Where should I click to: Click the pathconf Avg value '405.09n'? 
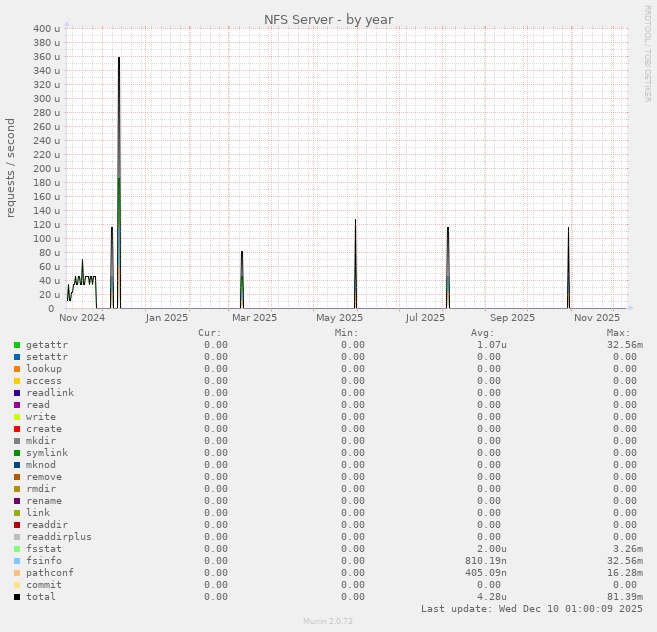click(486, 573)
